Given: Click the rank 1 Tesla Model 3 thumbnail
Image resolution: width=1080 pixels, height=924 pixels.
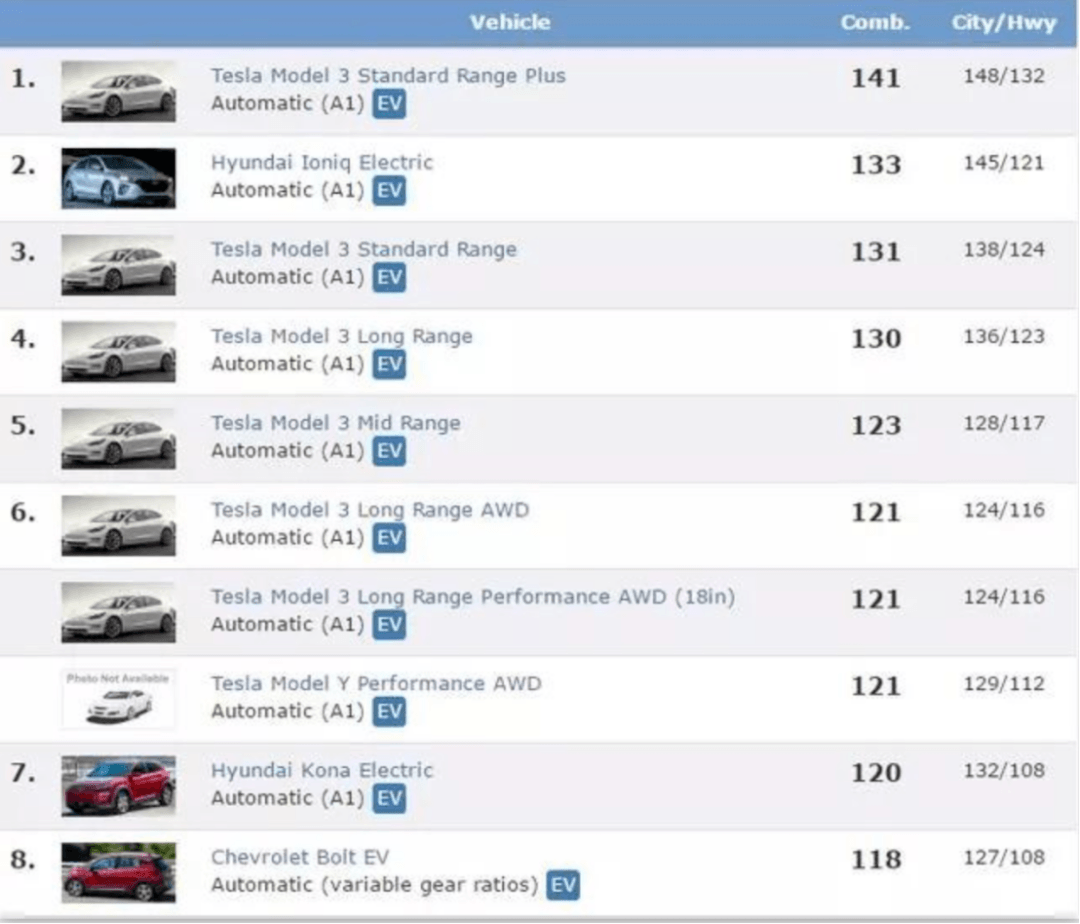Looking at the screenshot, I should click(x=118, y=92).
